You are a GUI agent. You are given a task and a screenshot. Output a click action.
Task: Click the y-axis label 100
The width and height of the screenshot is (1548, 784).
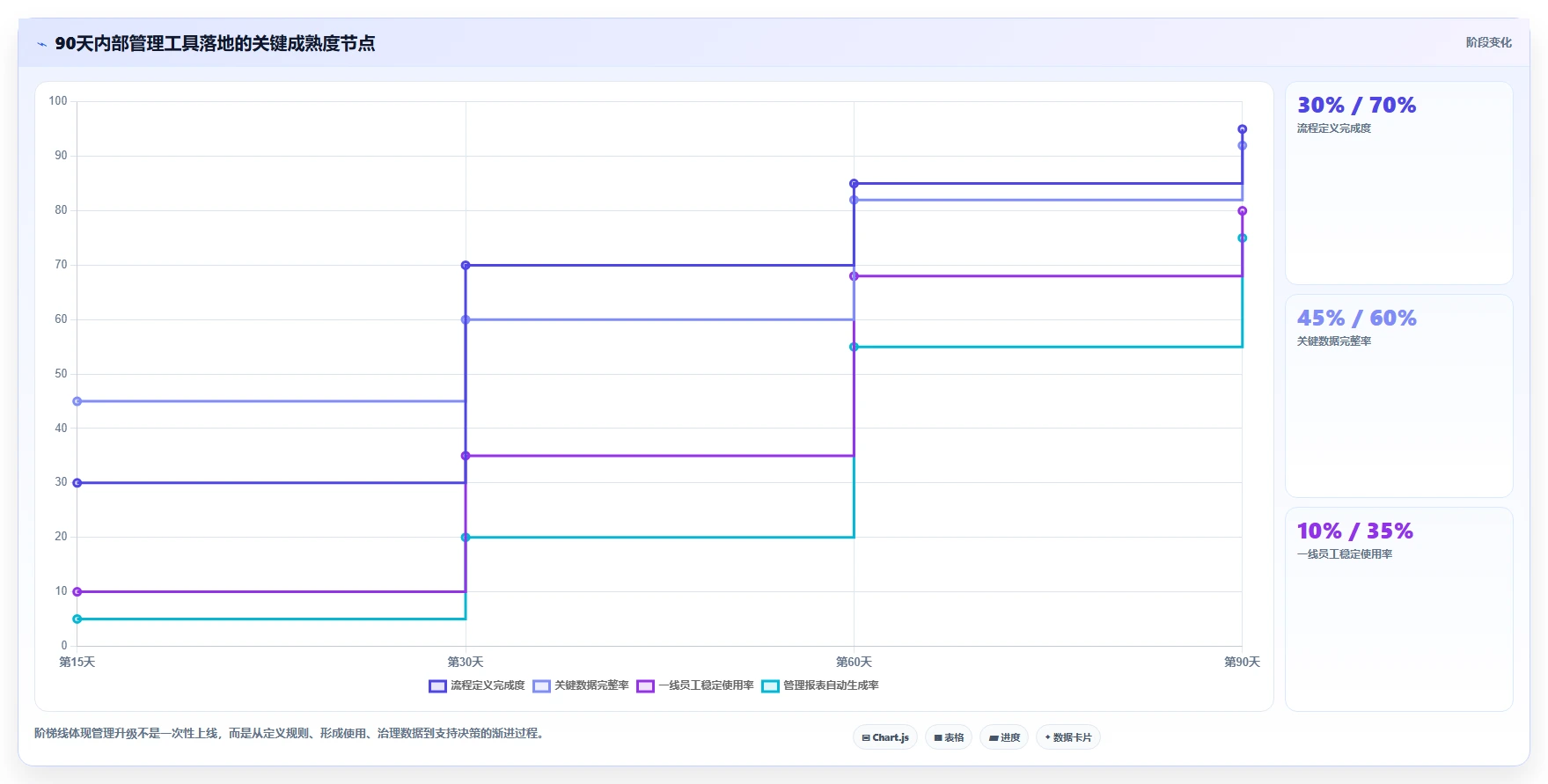pyautogui.click(x=58, y=101)
